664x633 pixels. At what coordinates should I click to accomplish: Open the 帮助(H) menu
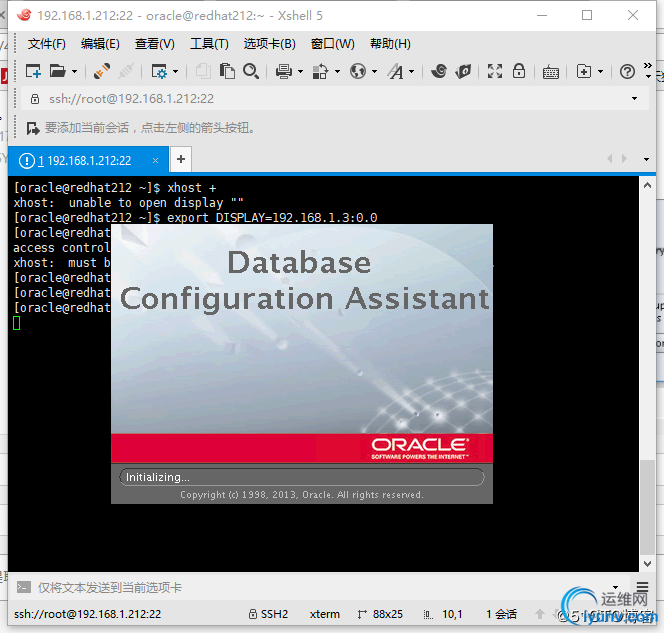390,44
